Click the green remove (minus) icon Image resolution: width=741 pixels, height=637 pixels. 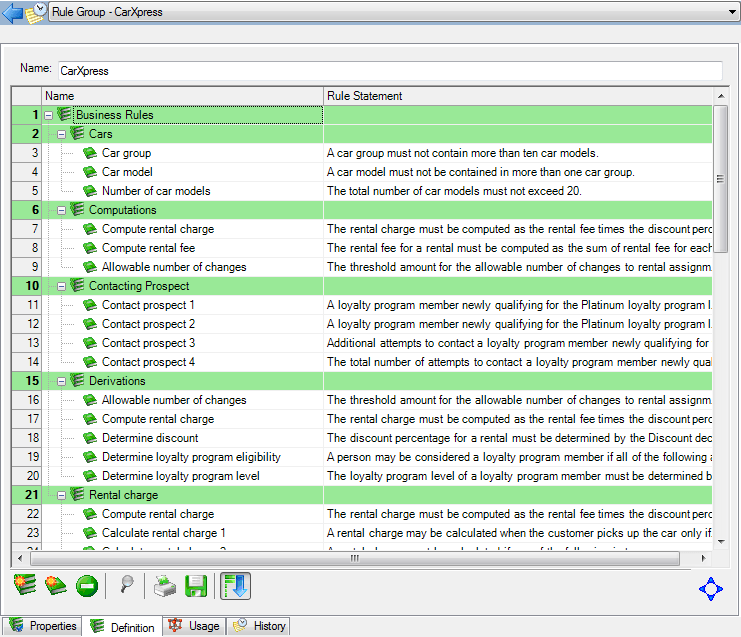click(x=85, y=586)
